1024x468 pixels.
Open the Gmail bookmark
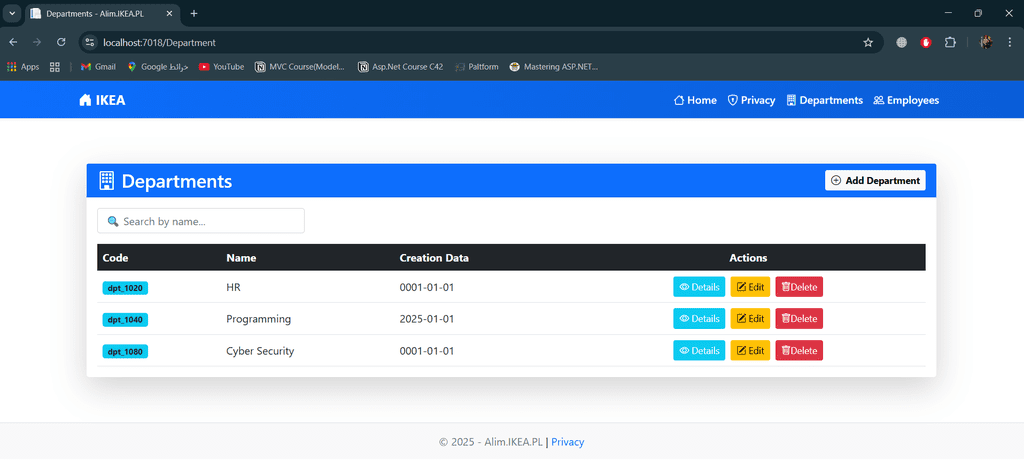(x=98, y=67)
